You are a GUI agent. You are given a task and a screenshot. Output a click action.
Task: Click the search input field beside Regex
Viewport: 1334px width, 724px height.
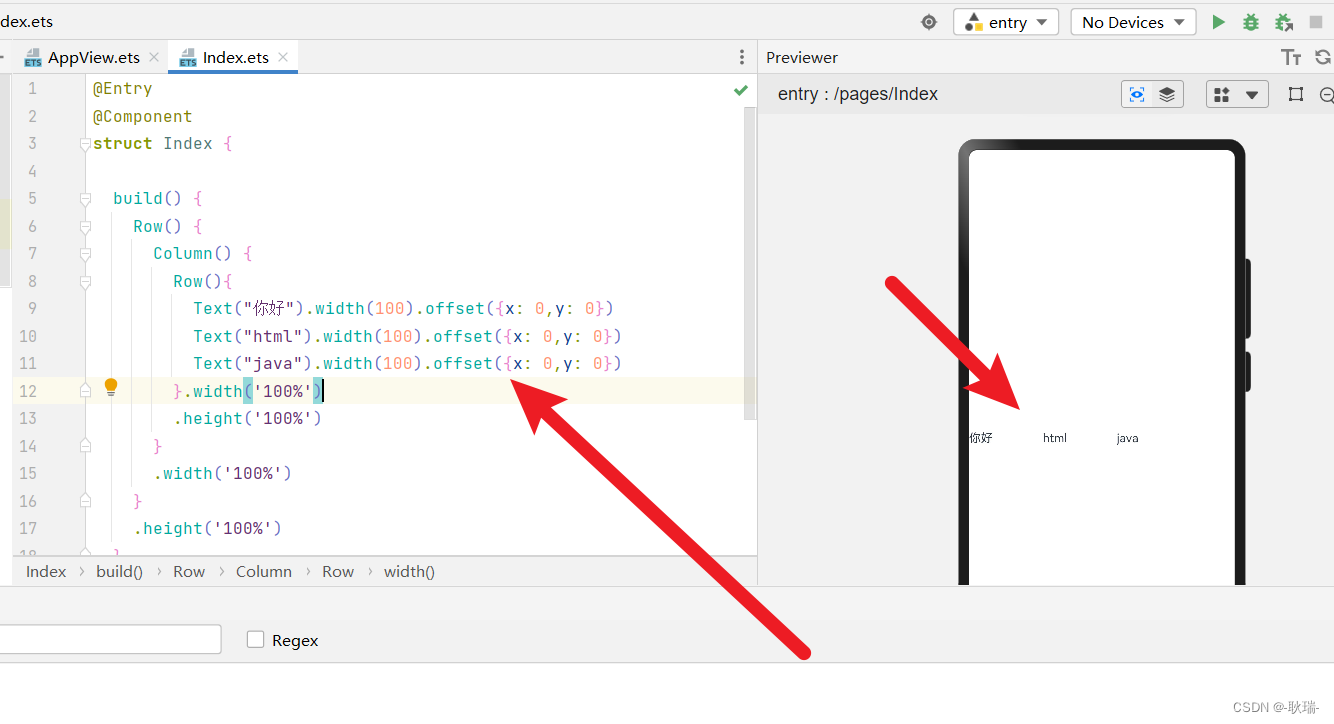[110, 639]
